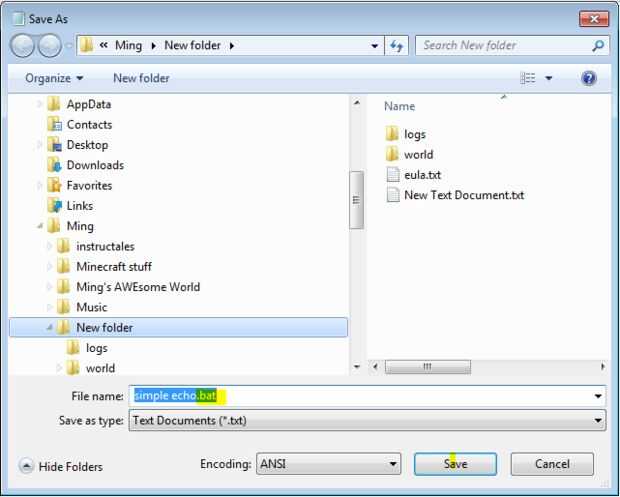The image size is (620, 497).
Task: Click the Forward navigation arrow button
Action: [49, 46]
